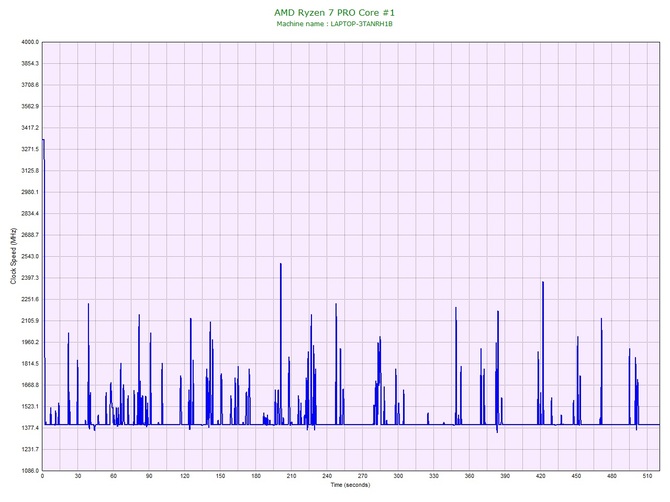This screenshot has height=502, width=670.
Task: Click the 480 tick on the time axis
Action: (x=612, y=476)
